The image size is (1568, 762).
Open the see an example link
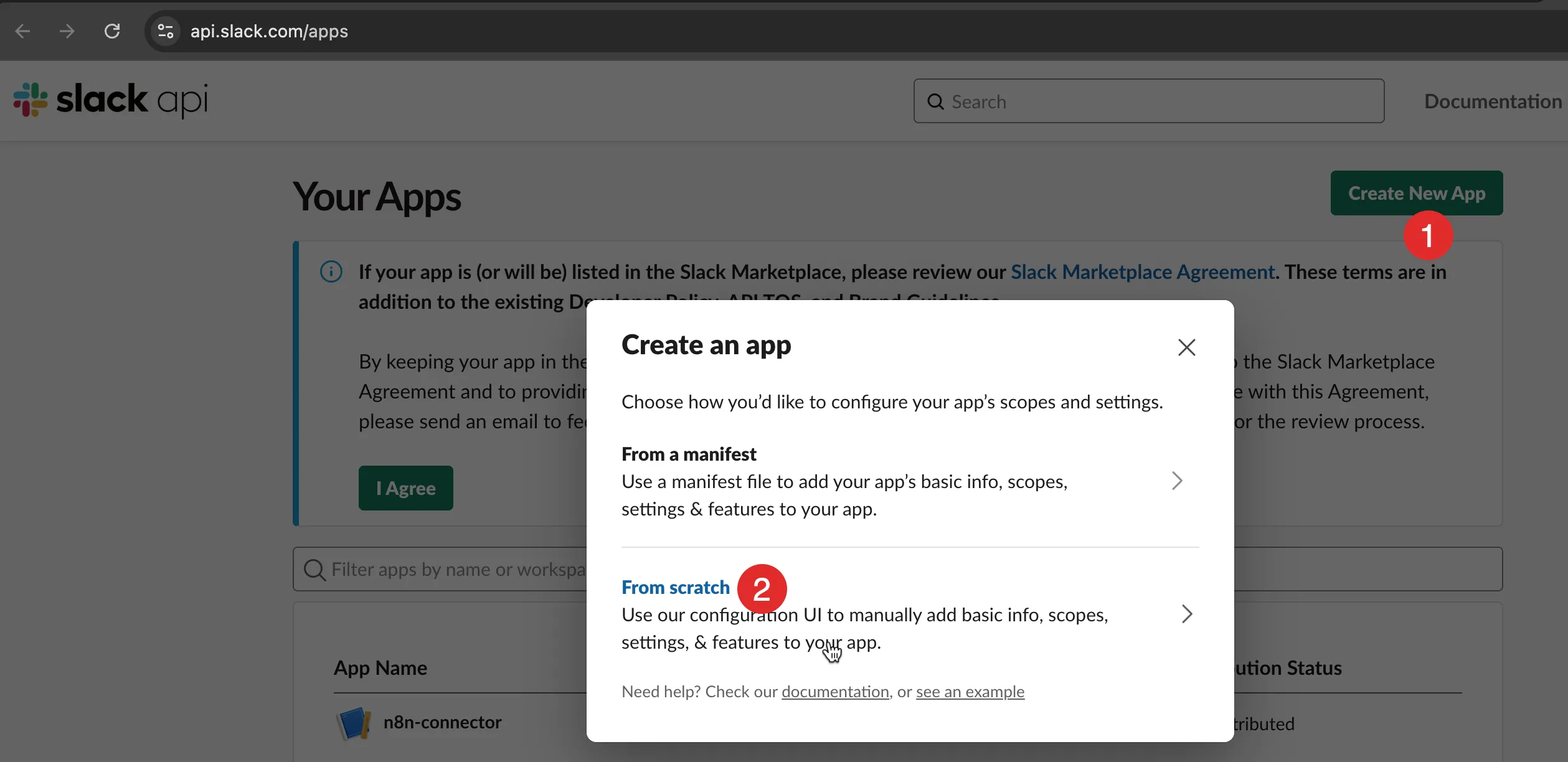pyautogui.click(x=970, y=692)
